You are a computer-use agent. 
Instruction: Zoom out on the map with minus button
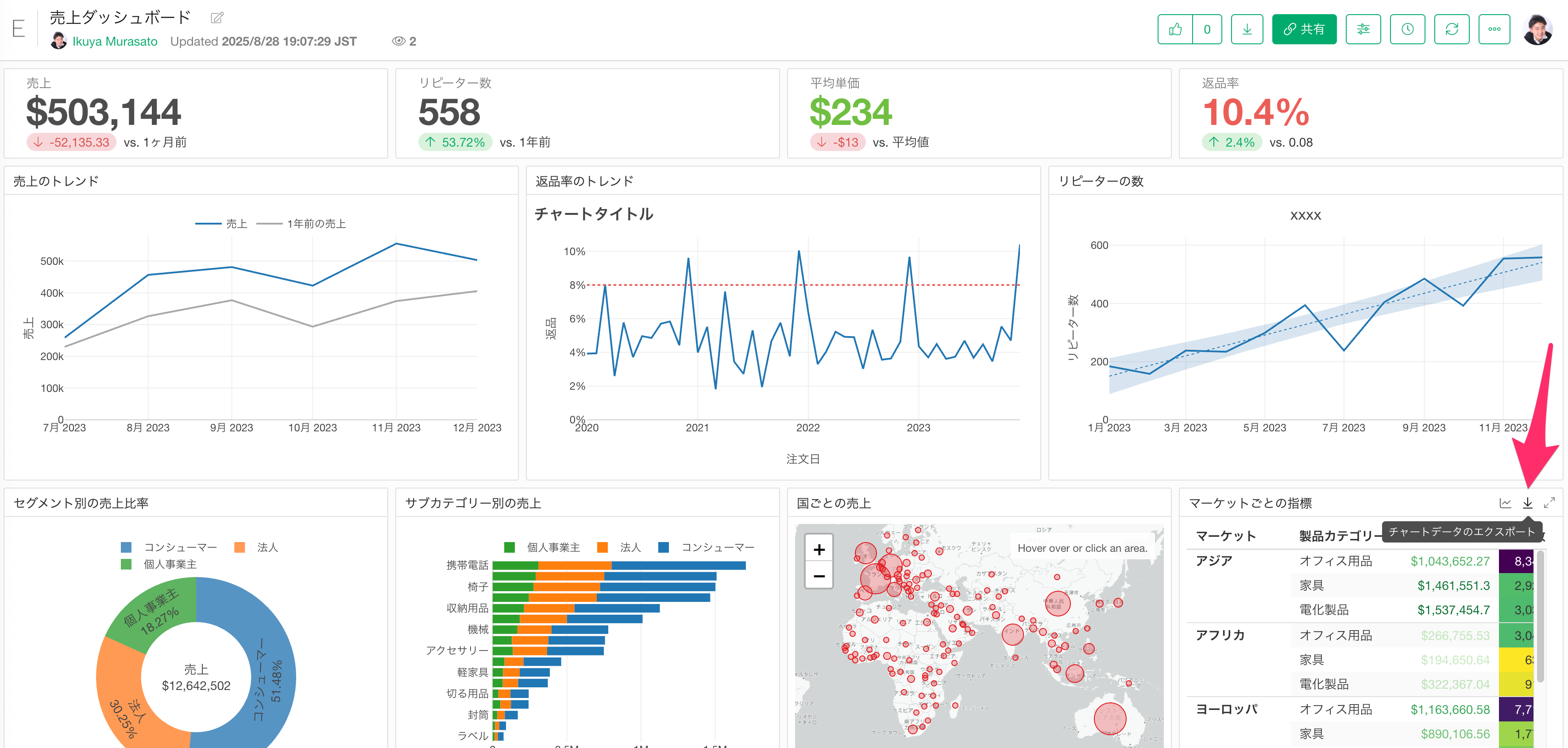819,576
